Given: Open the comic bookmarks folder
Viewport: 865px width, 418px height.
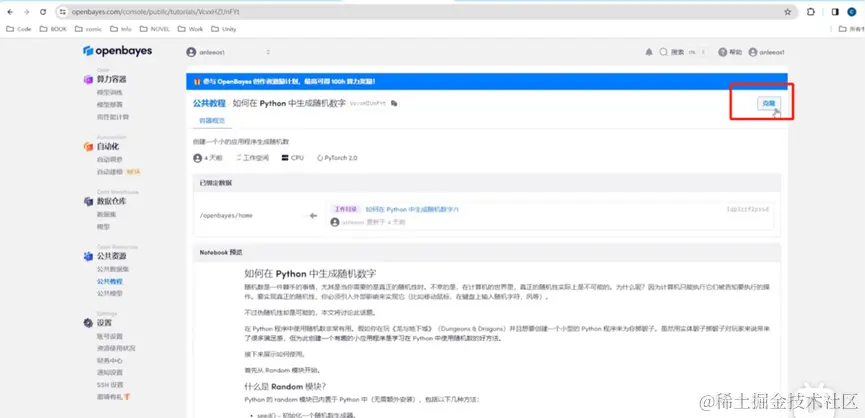Looking at the screenshot, I should pos(89,29).
